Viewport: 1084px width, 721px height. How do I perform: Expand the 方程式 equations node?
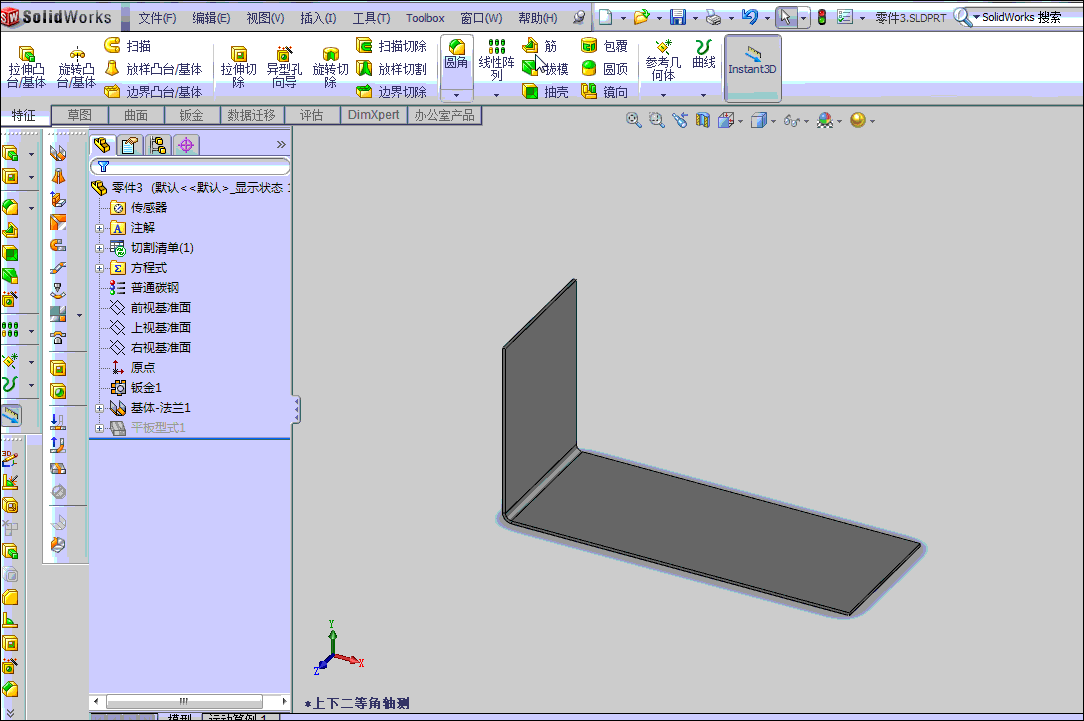click(x=100, y=268)
